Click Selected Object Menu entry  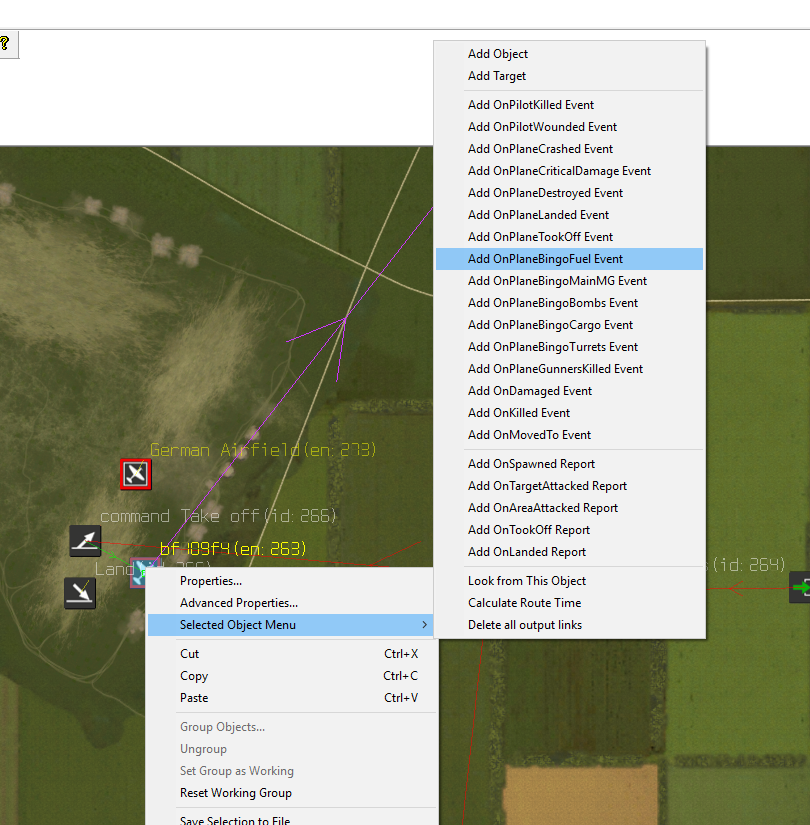click(291, 625)
